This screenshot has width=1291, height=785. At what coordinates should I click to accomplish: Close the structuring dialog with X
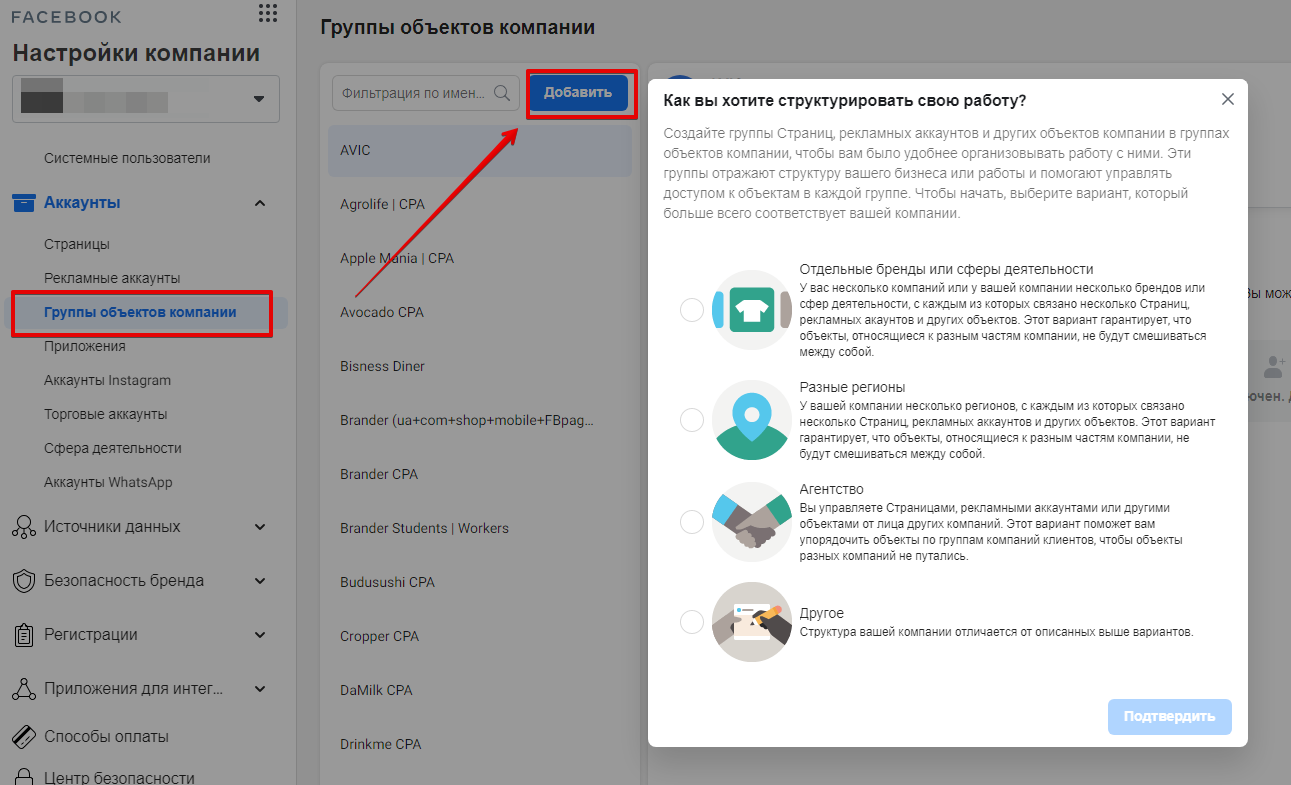1228,99
